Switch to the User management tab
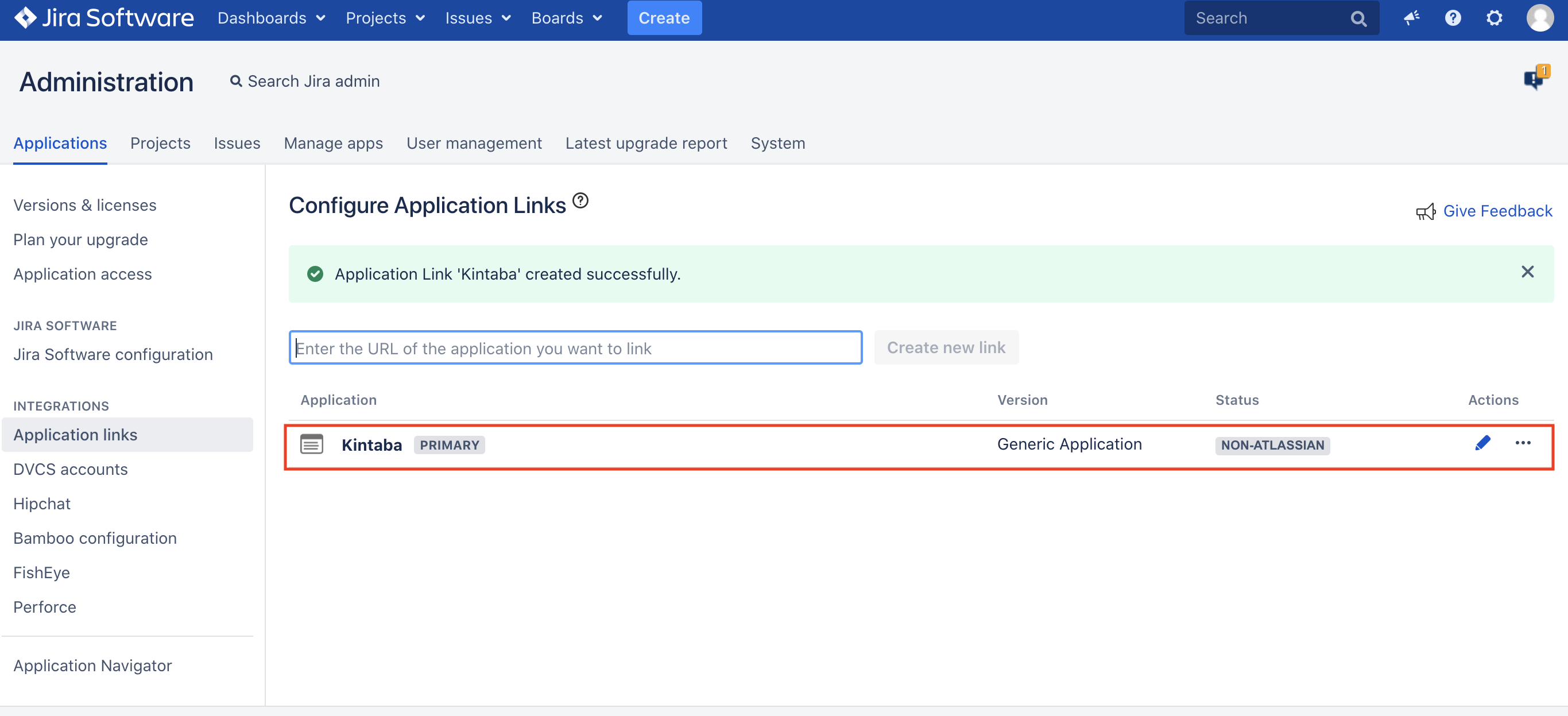 (x=474, y=143)
